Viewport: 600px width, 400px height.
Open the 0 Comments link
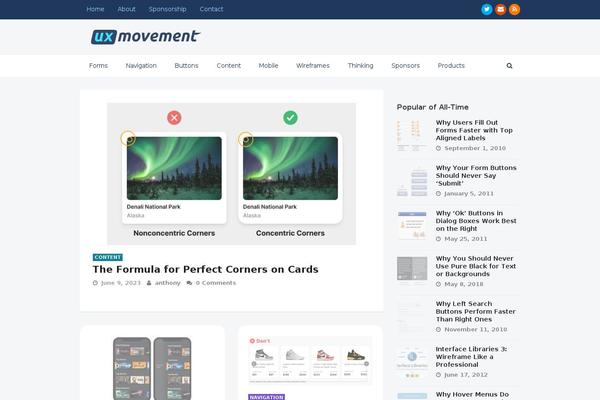pos(216,283)
